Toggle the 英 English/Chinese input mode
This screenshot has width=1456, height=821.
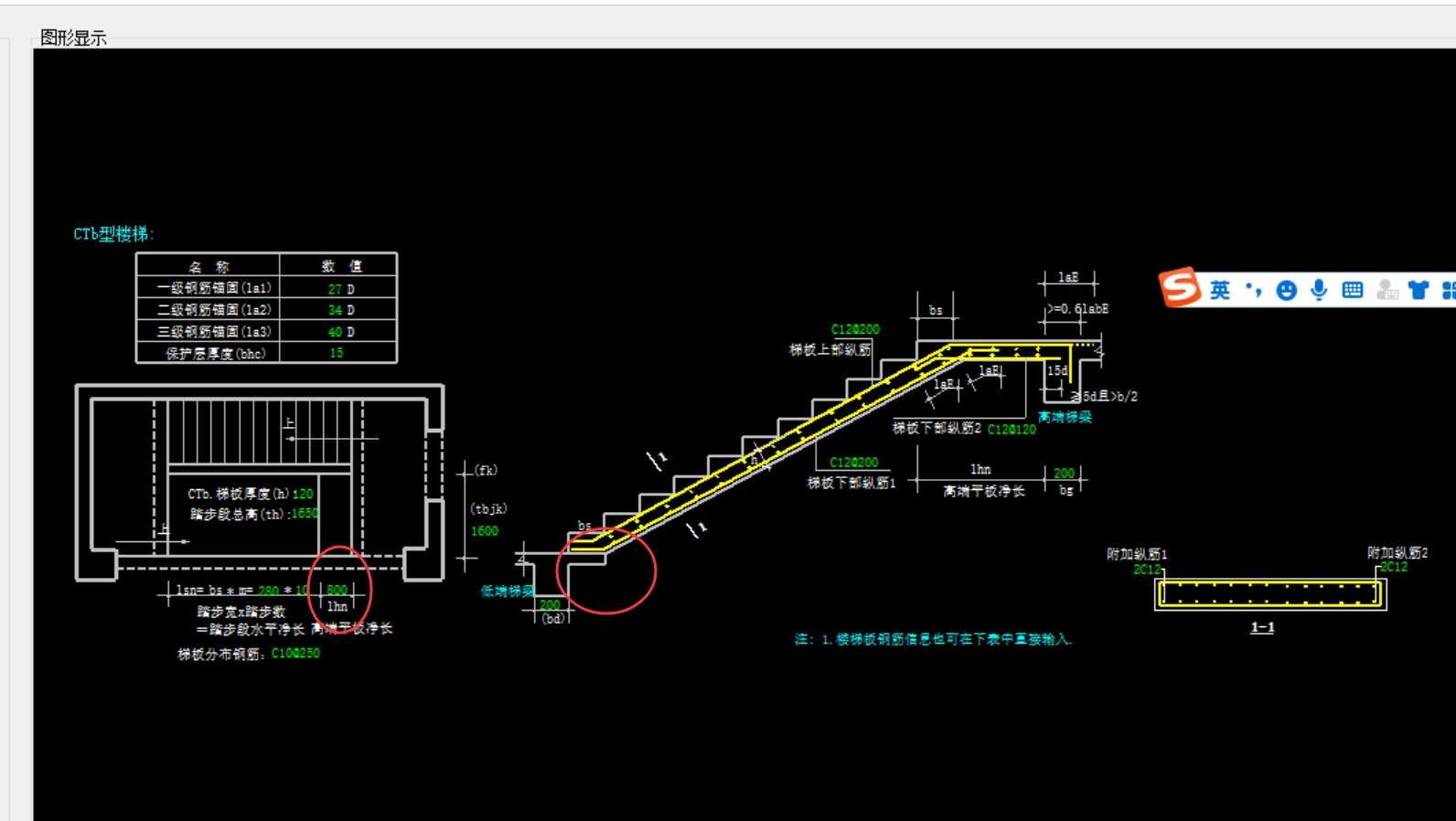tap(1220, 291)
